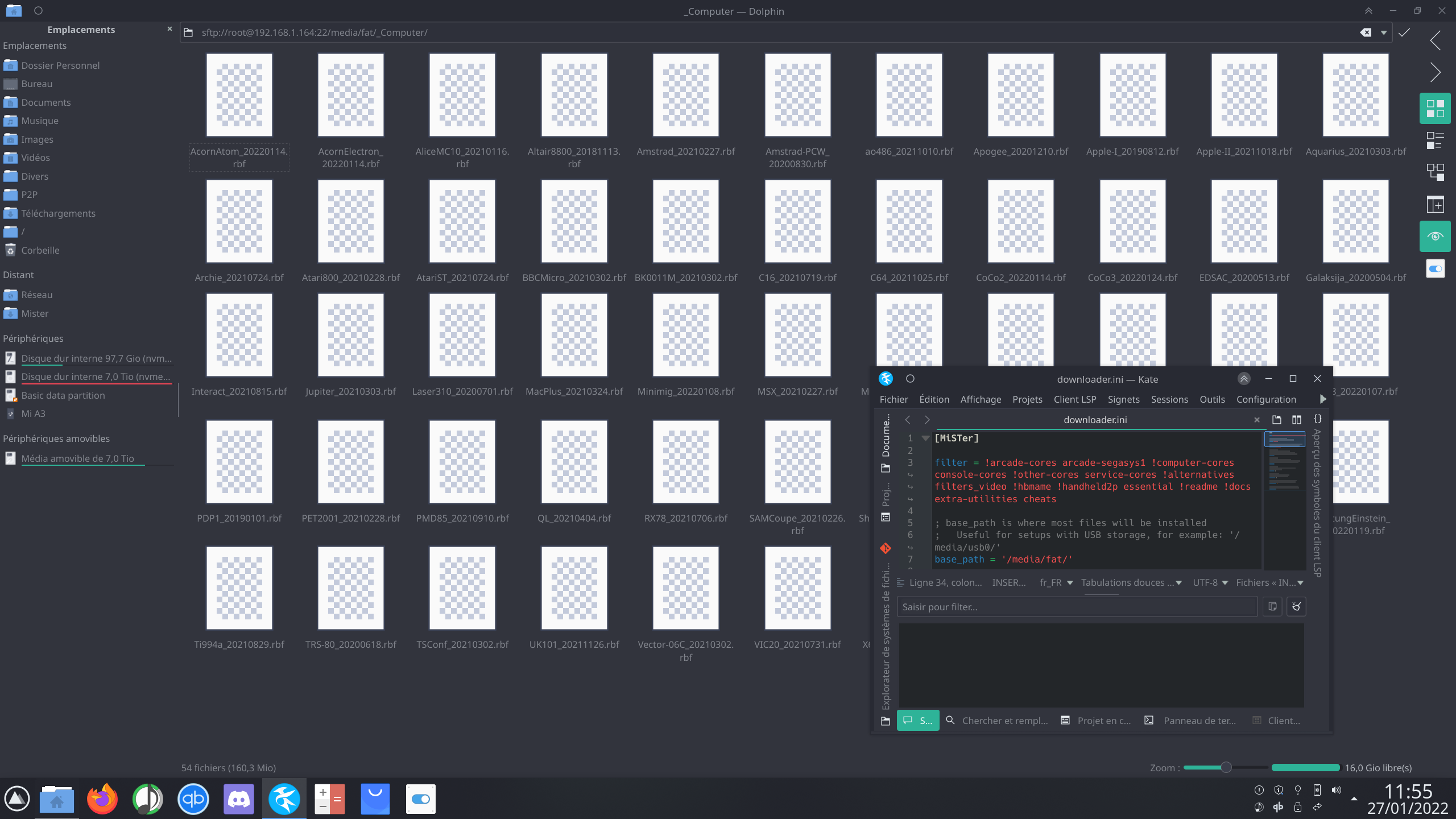Open Dolphin settings toggle icon in toolbar

(x=1435, y=268)
